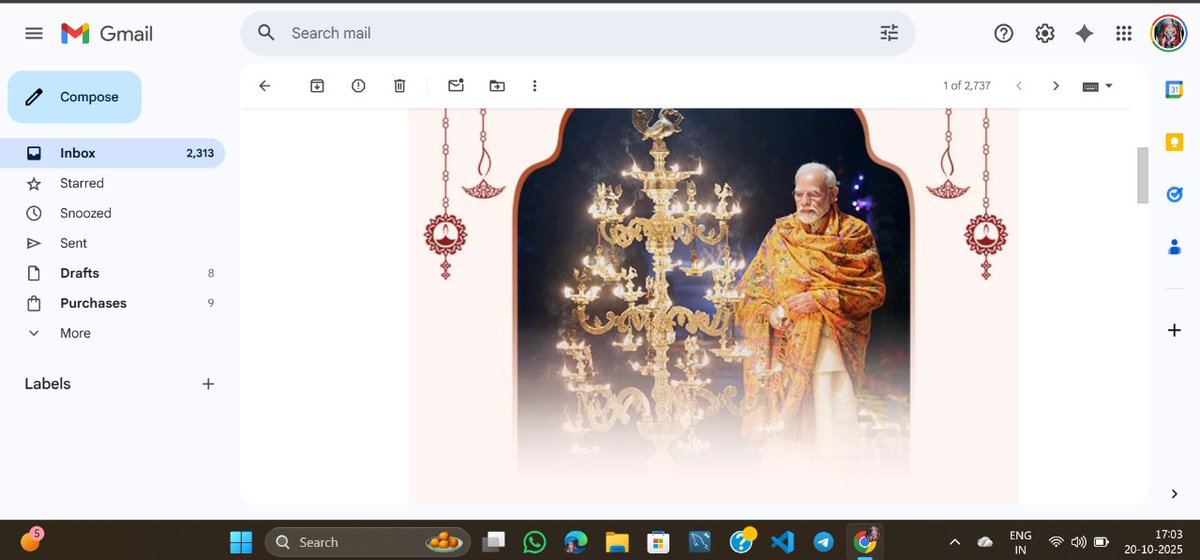1200x560 pixels.
Task: Open the Drafts folder
Action: click(x=112, y=273)
